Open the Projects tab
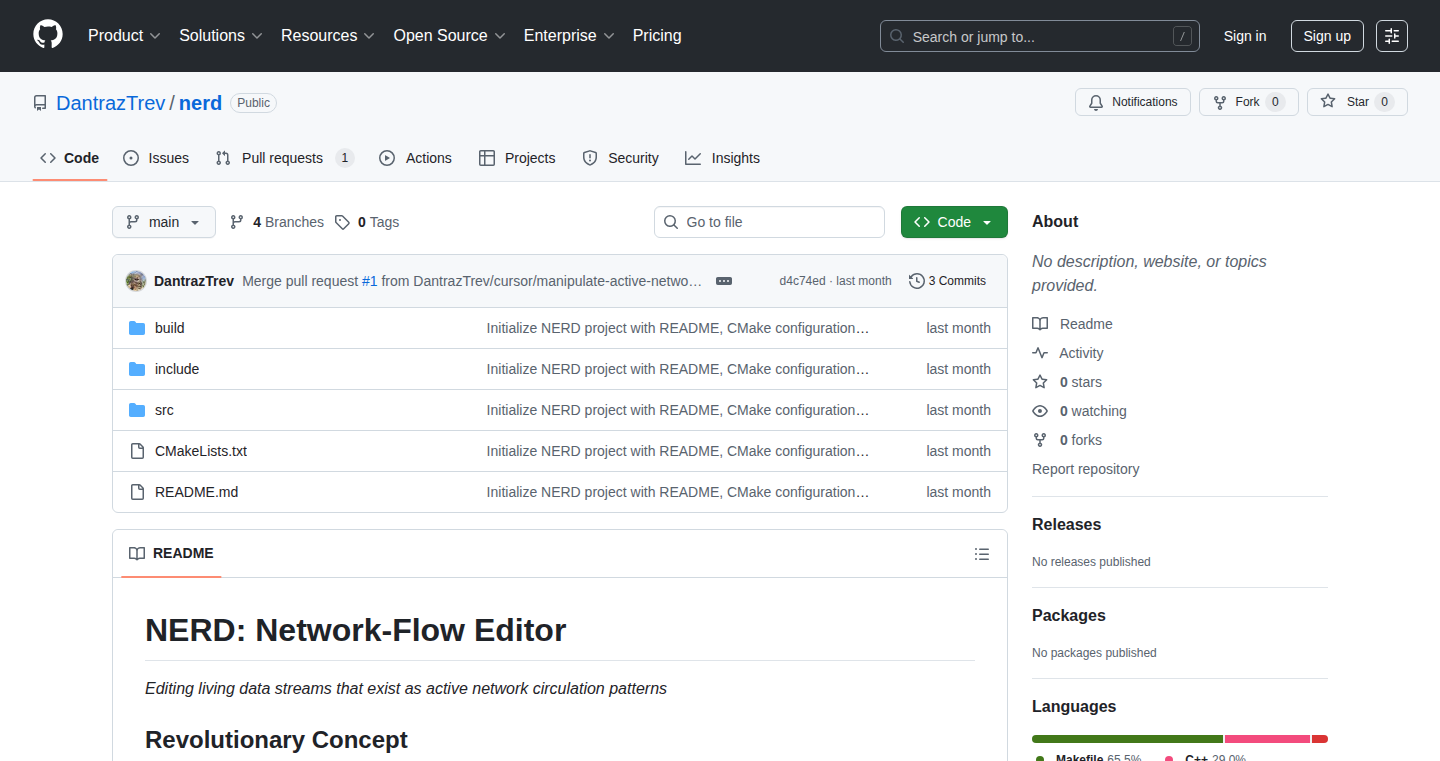Screen dimensions: 1440x761 click(x=517, y=158)
